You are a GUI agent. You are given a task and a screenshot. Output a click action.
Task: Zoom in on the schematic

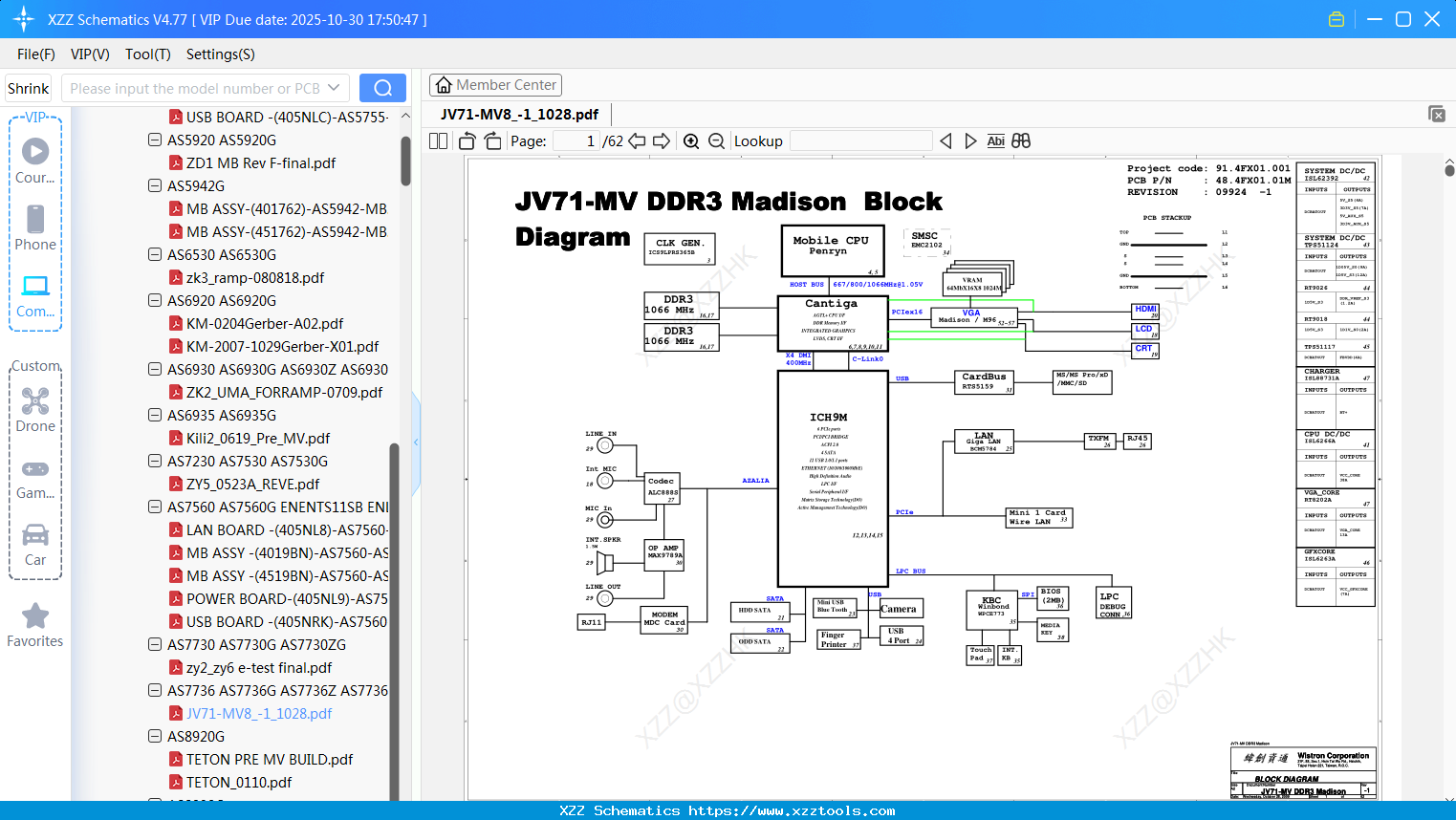click(x=691, y=140)
